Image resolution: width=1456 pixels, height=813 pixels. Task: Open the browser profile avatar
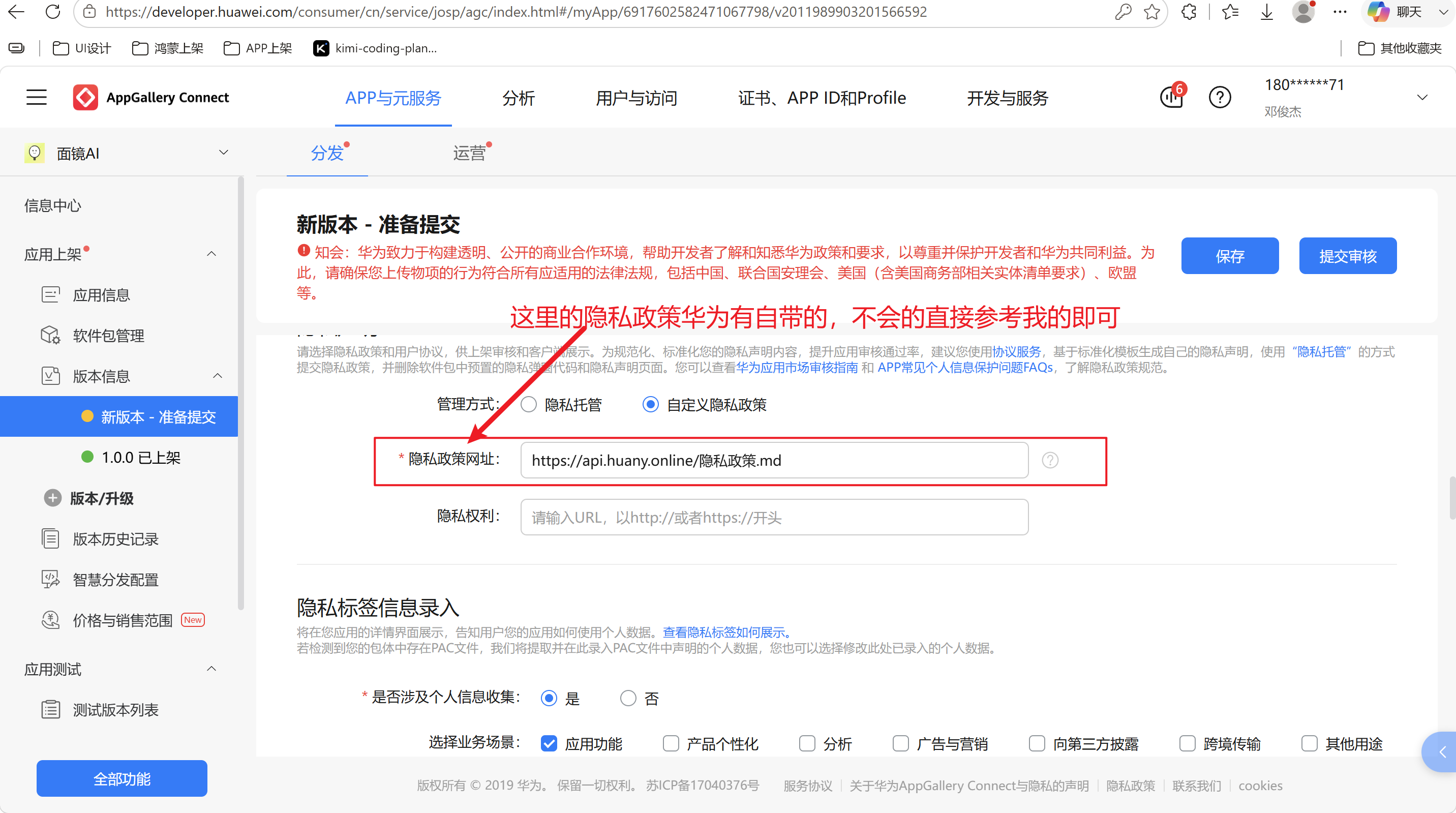pos(1303,12)
